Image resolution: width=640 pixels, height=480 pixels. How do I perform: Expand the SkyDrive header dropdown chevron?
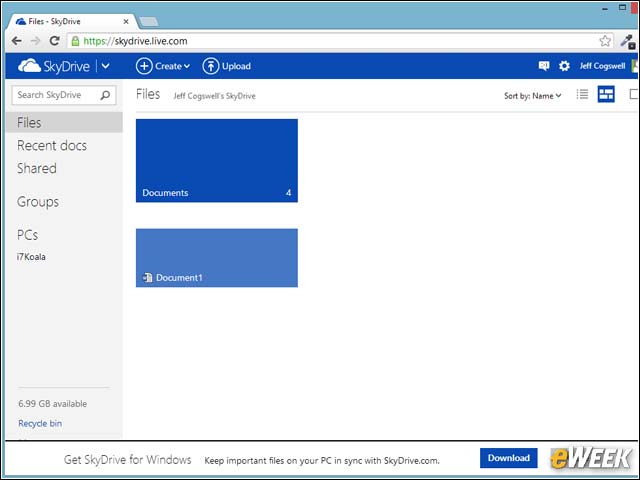pos(105,66)
